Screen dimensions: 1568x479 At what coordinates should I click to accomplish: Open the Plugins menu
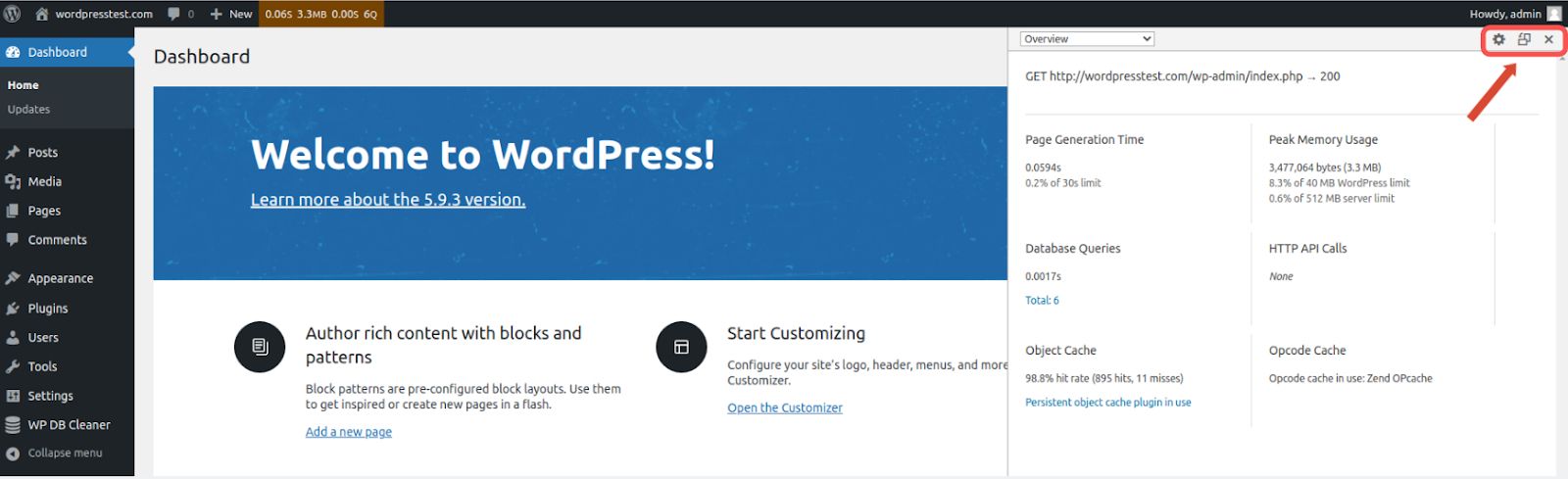47,309
